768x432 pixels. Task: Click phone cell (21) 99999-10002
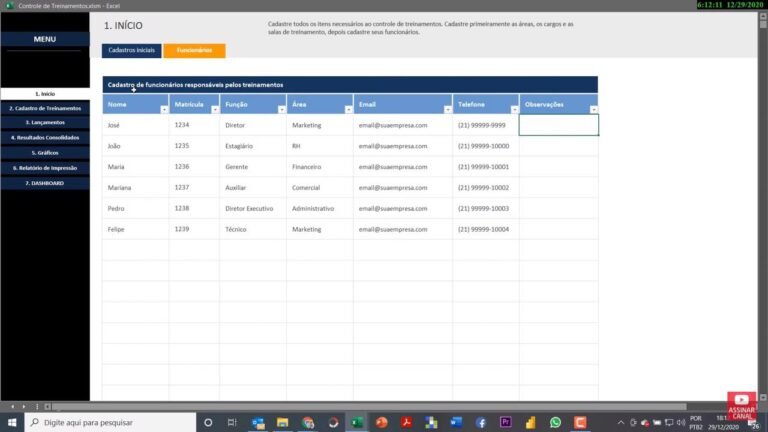tap(486, 188)
